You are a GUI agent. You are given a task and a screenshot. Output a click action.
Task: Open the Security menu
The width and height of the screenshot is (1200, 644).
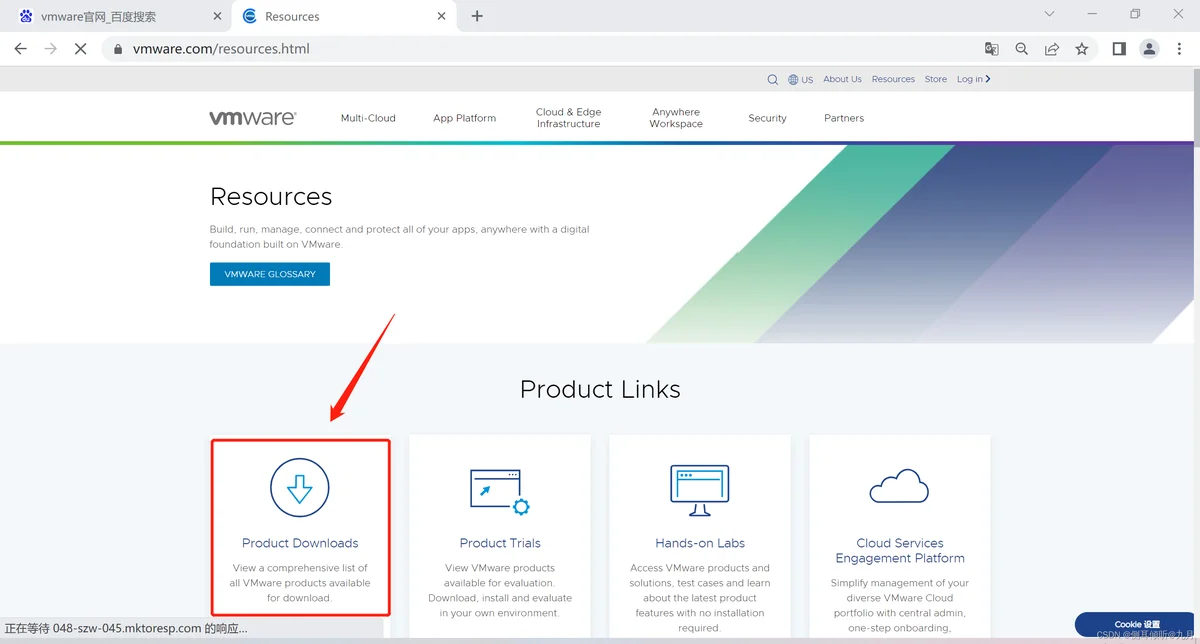coord(767,118)
